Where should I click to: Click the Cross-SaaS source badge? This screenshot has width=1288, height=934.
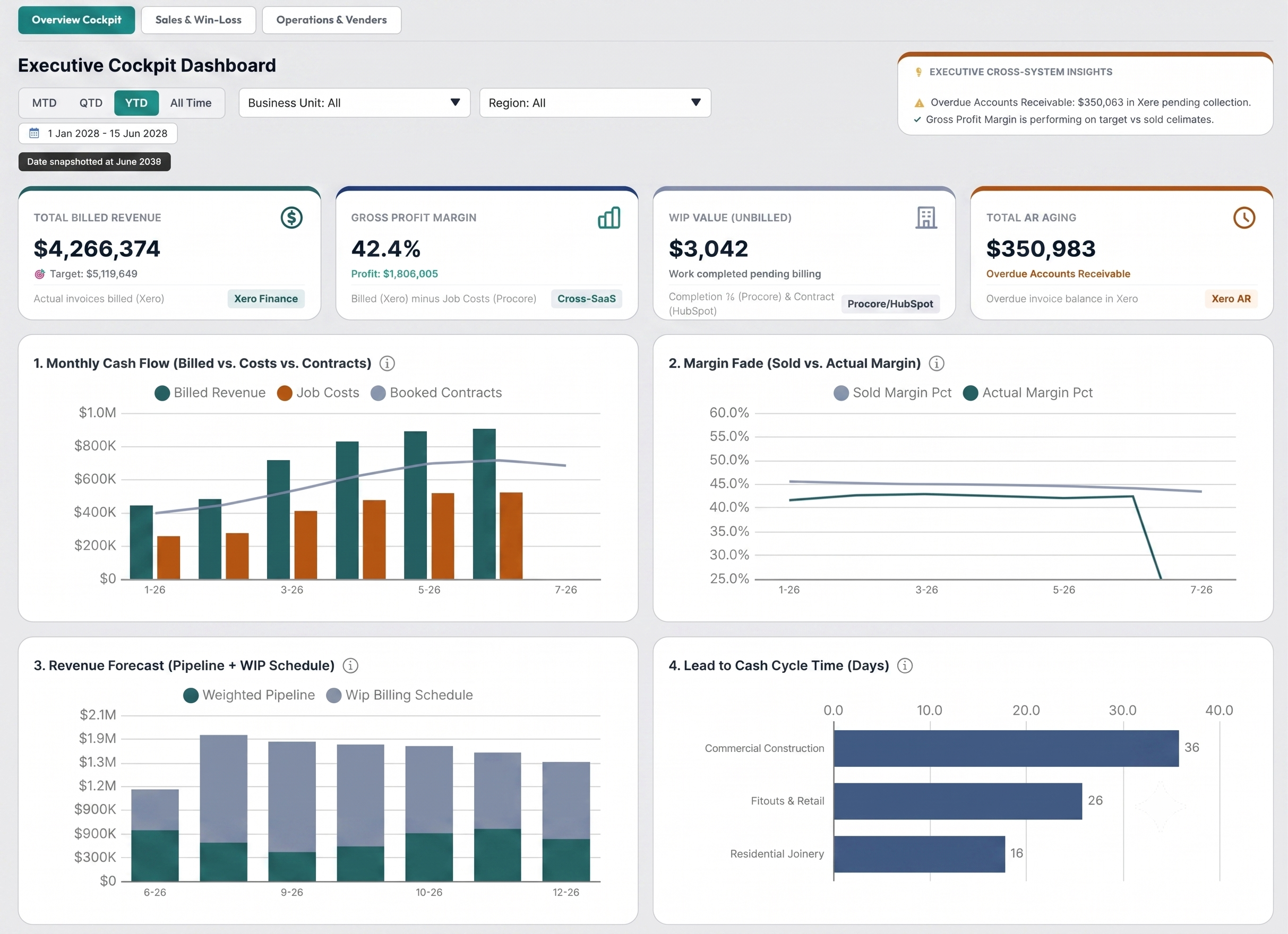coord(586,299)
